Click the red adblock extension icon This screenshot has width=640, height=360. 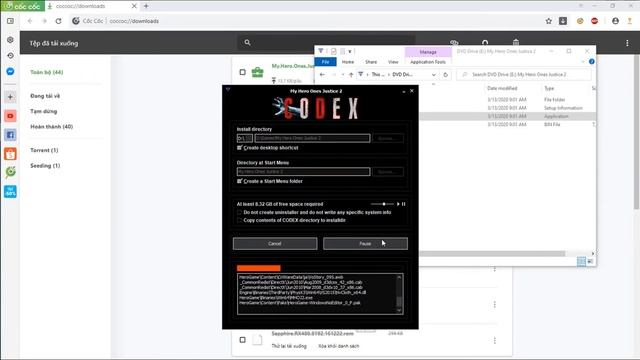point(595,21)
